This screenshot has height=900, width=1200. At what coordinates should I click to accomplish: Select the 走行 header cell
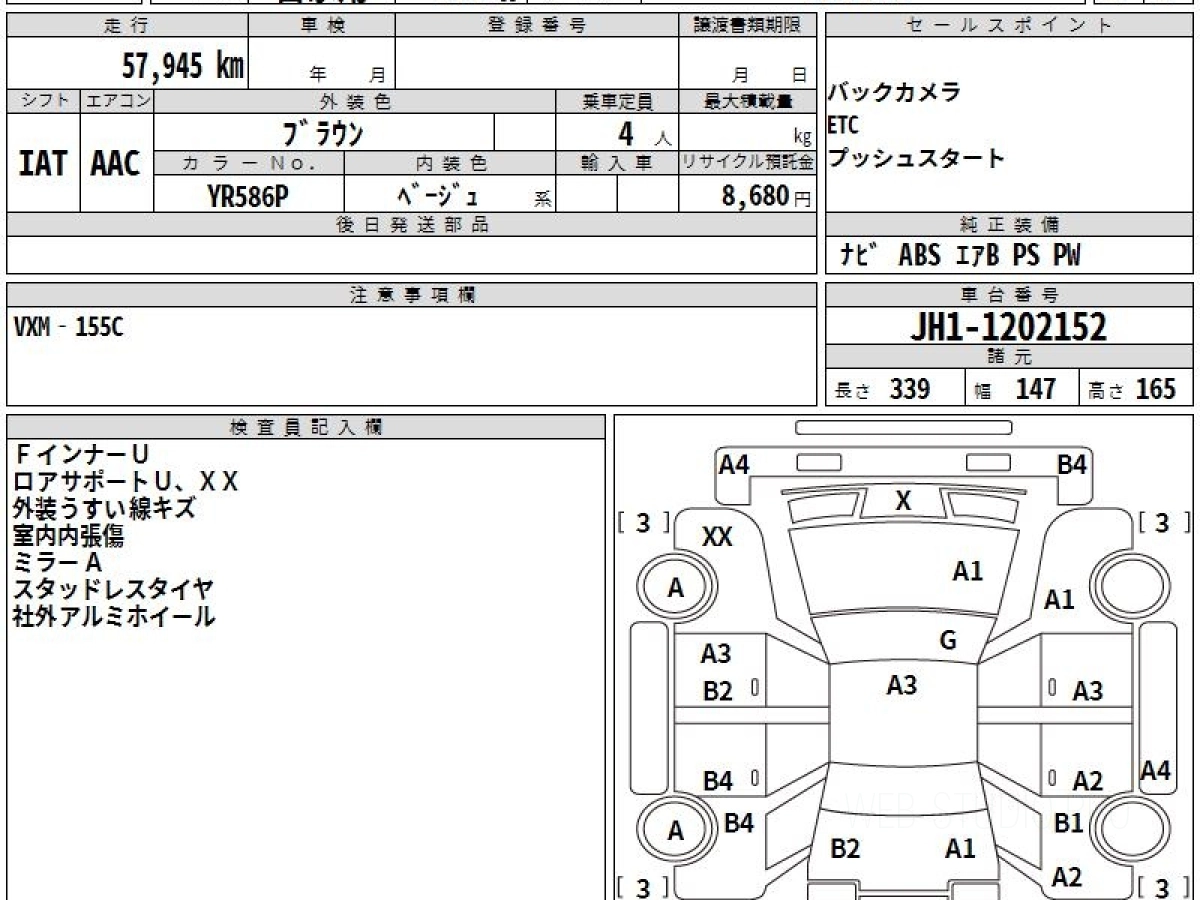pyautogui.click(x=127, y=27)
